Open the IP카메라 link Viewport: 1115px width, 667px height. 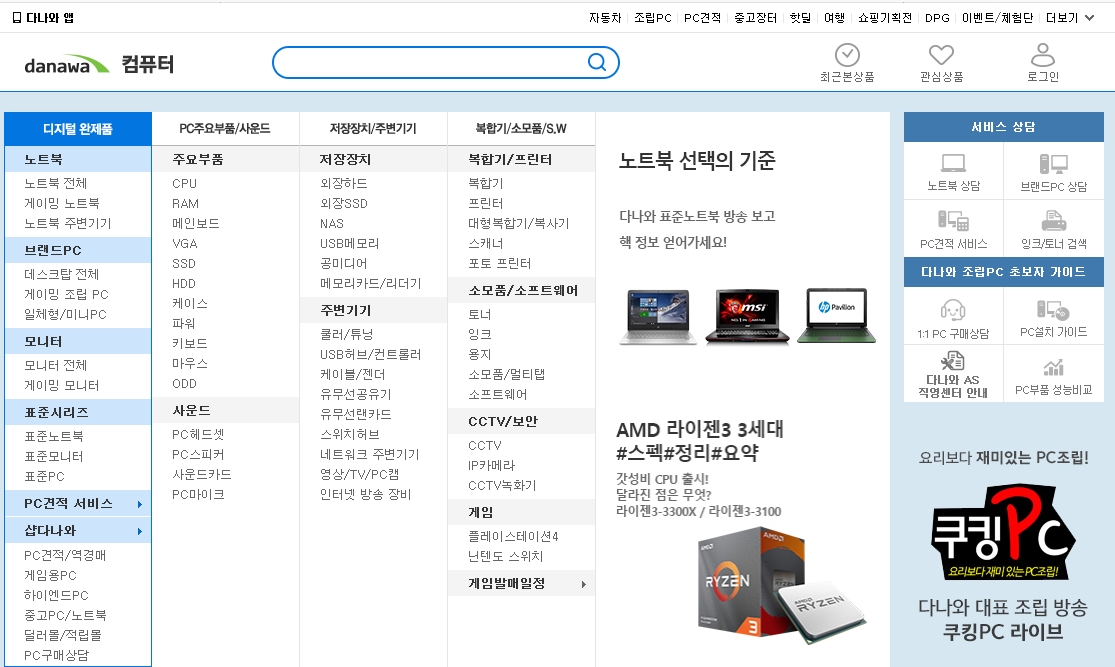(491, 465)
